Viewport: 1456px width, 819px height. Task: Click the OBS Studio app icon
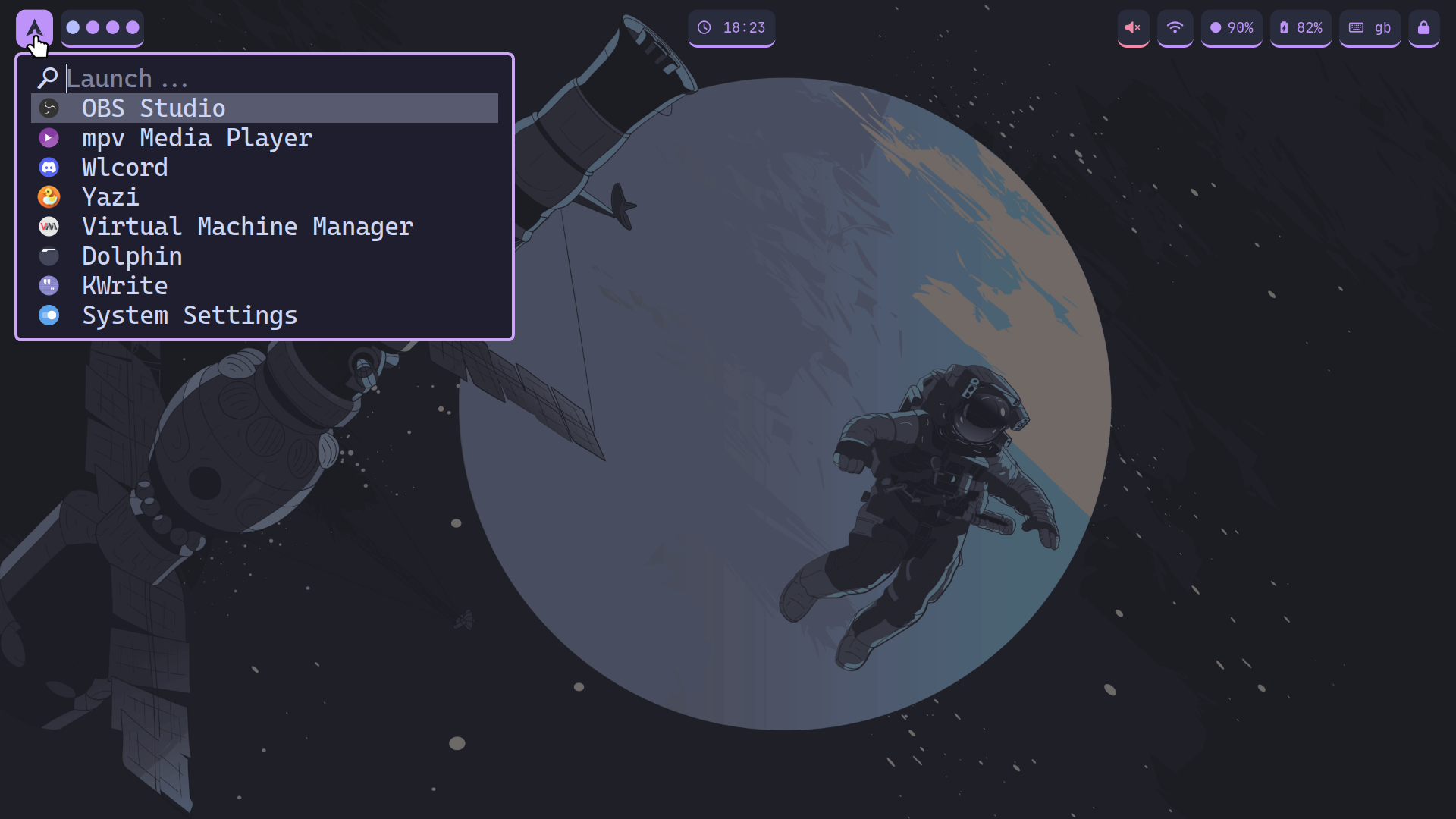pyautogui.click(x=49, y=108)
